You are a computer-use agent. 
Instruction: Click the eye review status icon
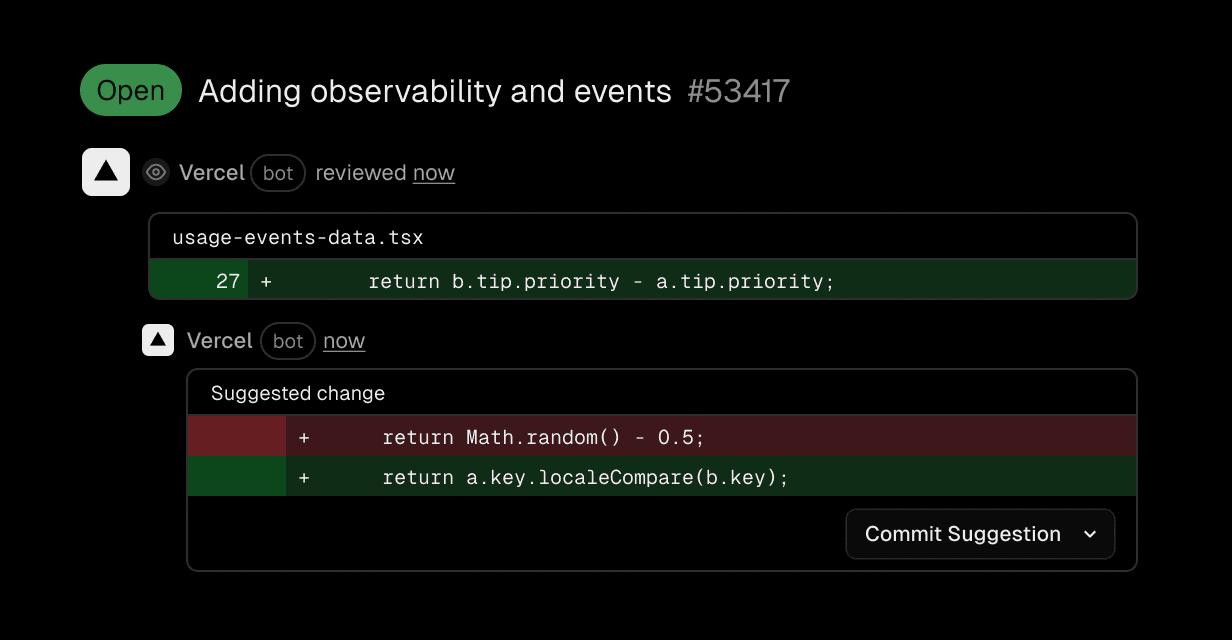pyautogui.click(x=155, y=173)
